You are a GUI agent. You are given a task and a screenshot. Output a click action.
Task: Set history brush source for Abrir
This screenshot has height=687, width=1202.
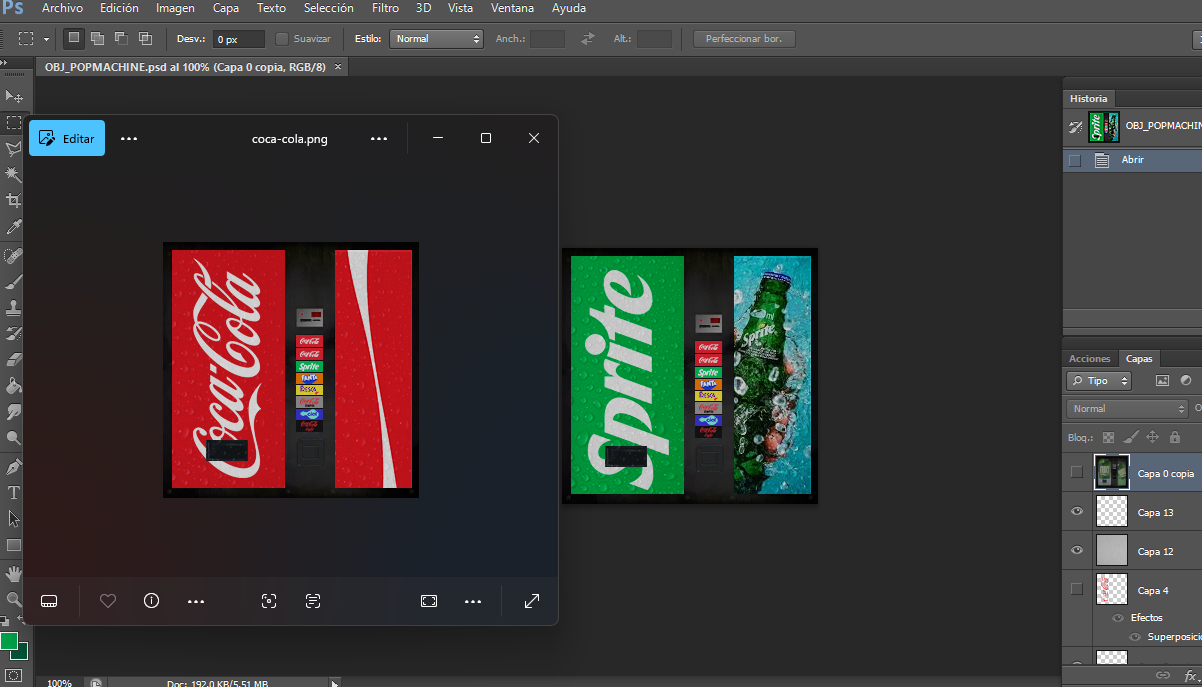pos(1075,160)
